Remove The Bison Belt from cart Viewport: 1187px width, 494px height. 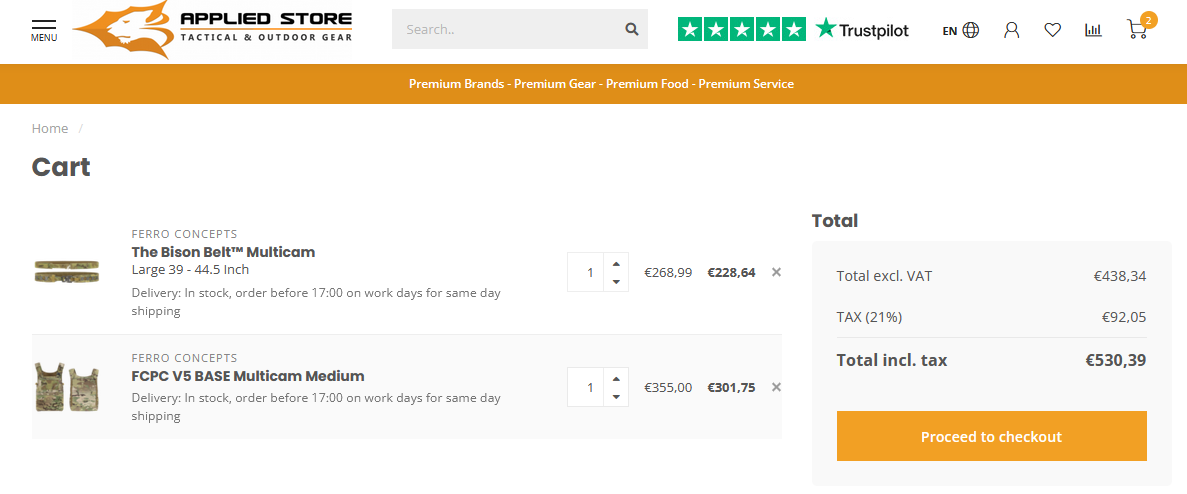coord(776,272)
